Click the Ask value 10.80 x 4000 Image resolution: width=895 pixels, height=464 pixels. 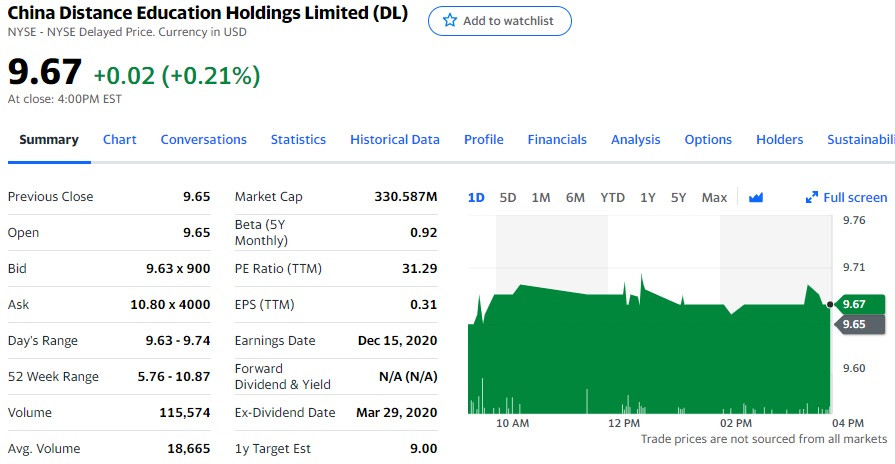coord(170,304)
